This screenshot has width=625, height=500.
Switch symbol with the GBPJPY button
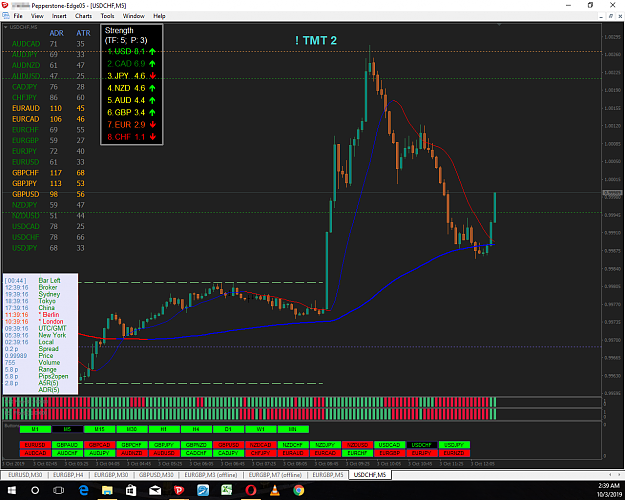coord(164,445)
